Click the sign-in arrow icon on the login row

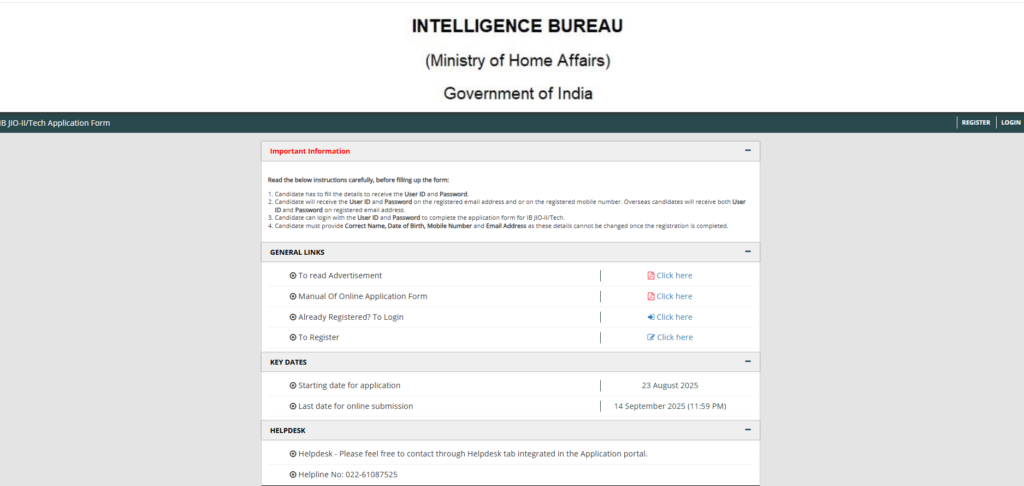coord(650,317)
